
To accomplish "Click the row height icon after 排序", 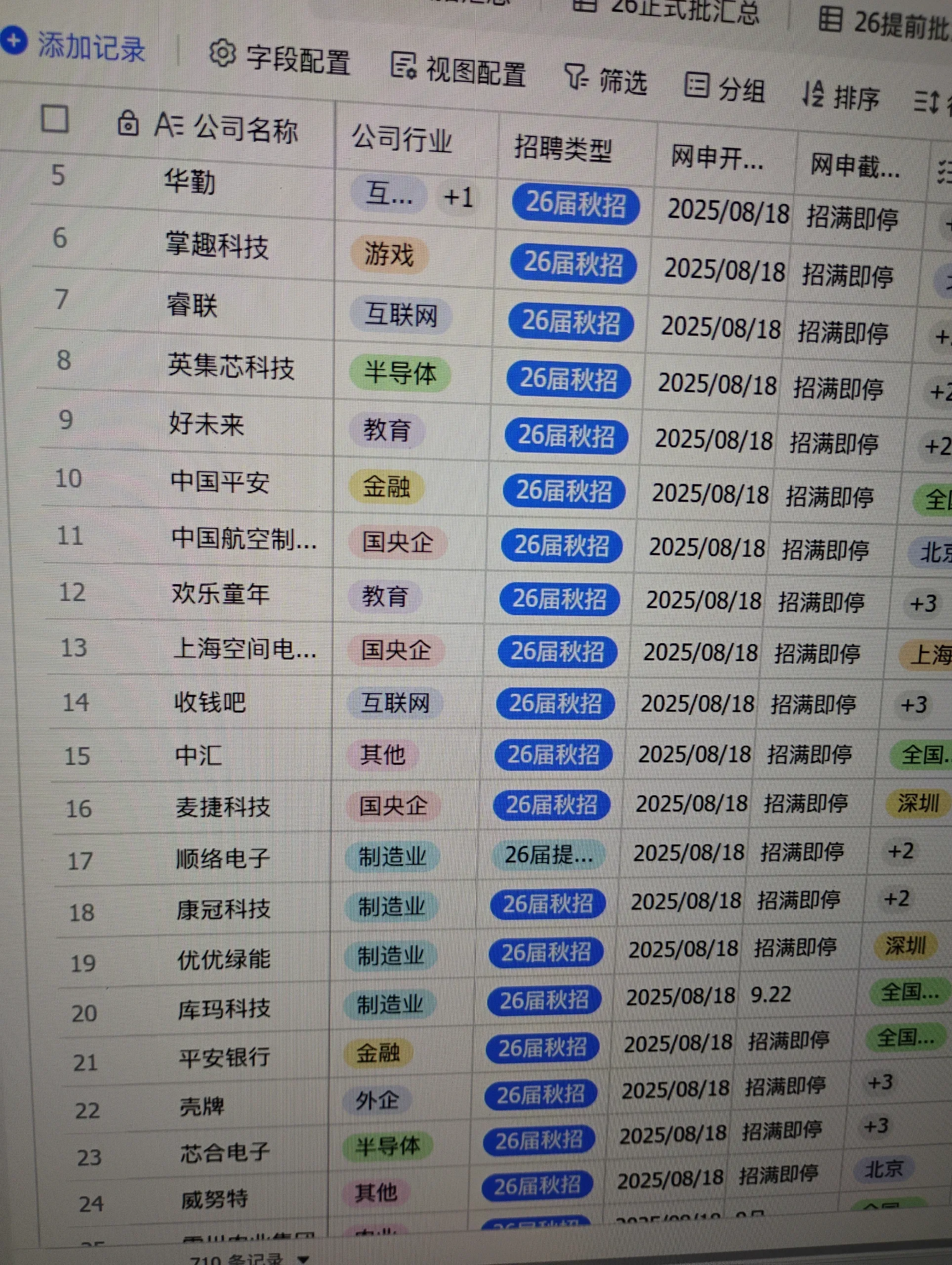I will pos(926,102).
